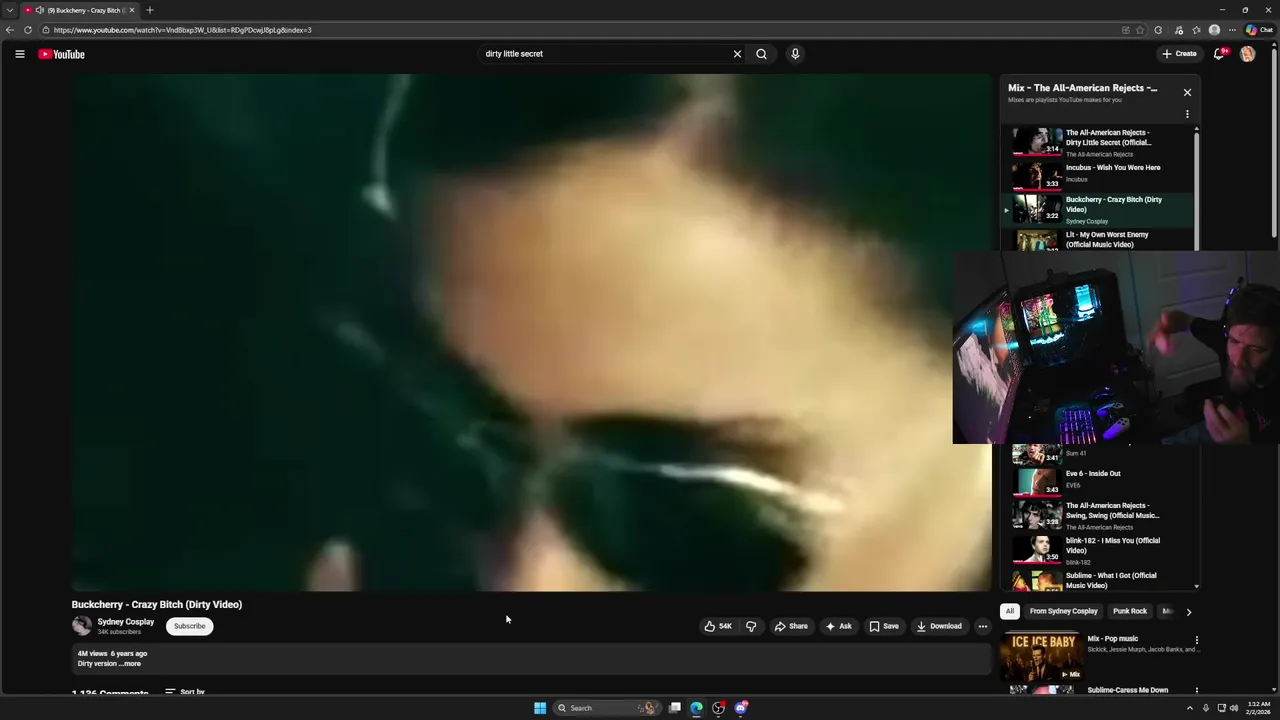The height and width of the screenshot is (720, 1280).
Task: Open Edge Copilot Chat
Action: click(1258, 30)
